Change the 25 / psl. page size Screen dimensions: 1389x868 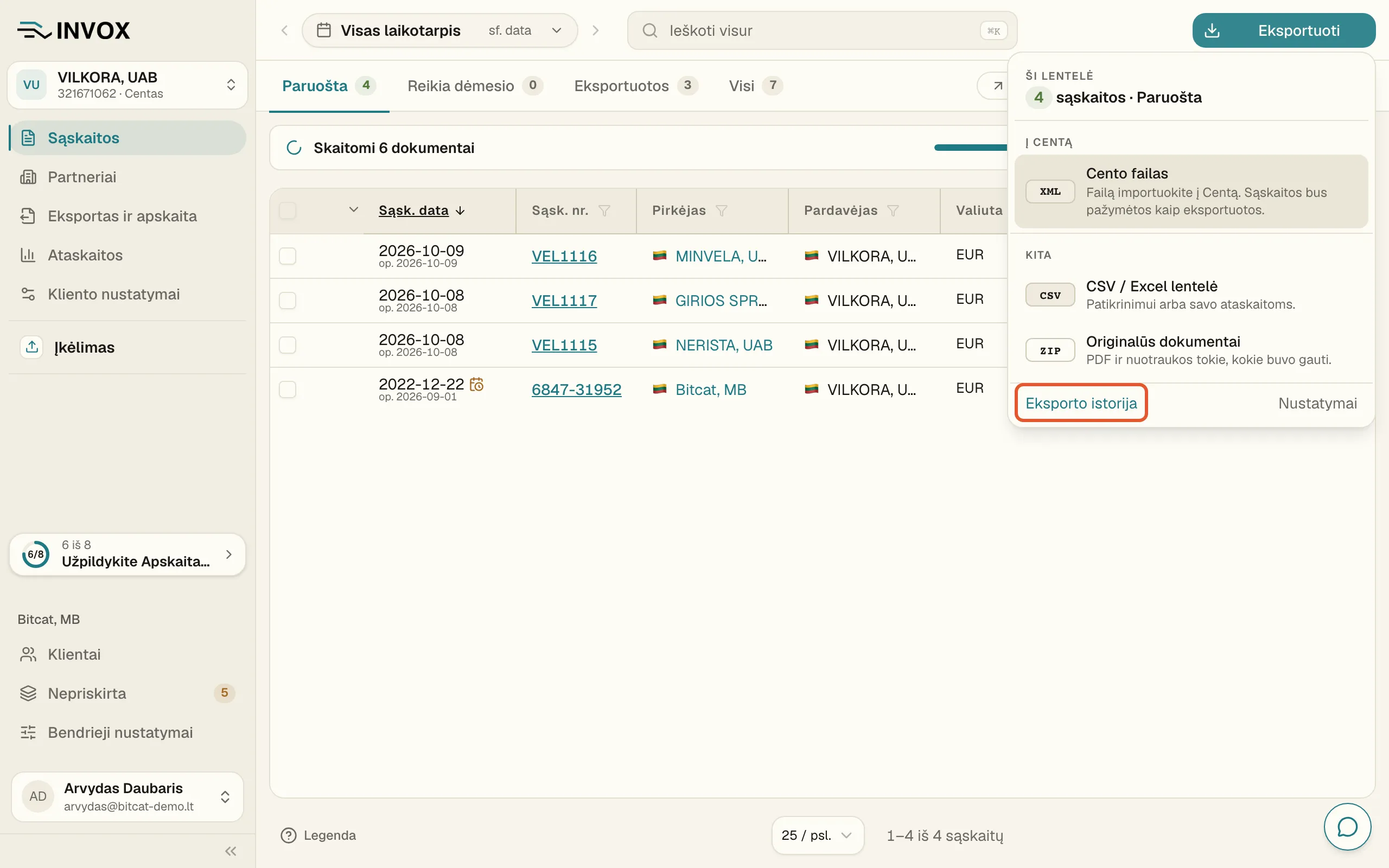click(817, 835)
